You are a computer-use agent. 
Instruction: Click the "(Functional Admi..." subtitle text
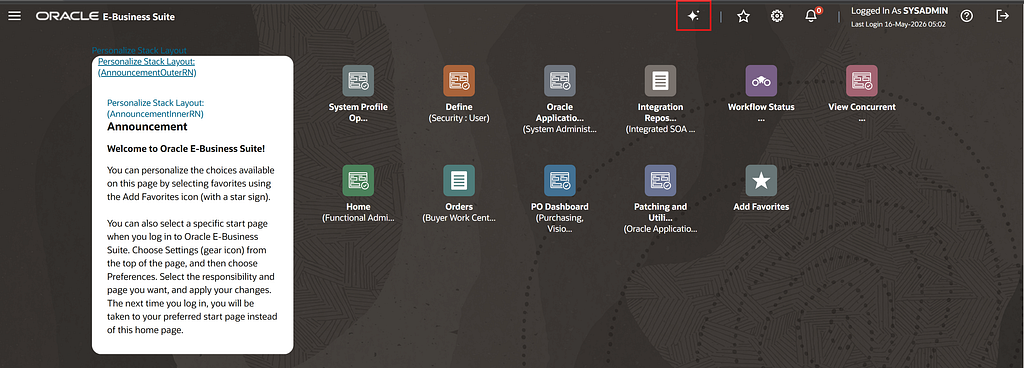pos(359,218)
